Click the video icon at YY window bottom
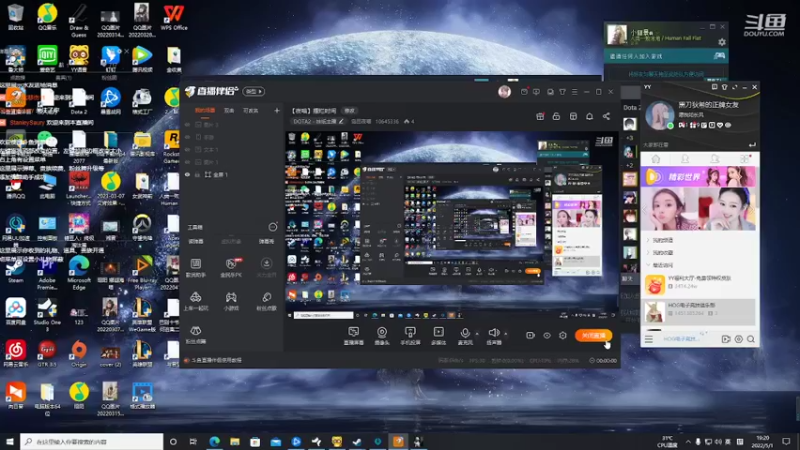This screenshot has width=800, height=450. pos(726,339)
